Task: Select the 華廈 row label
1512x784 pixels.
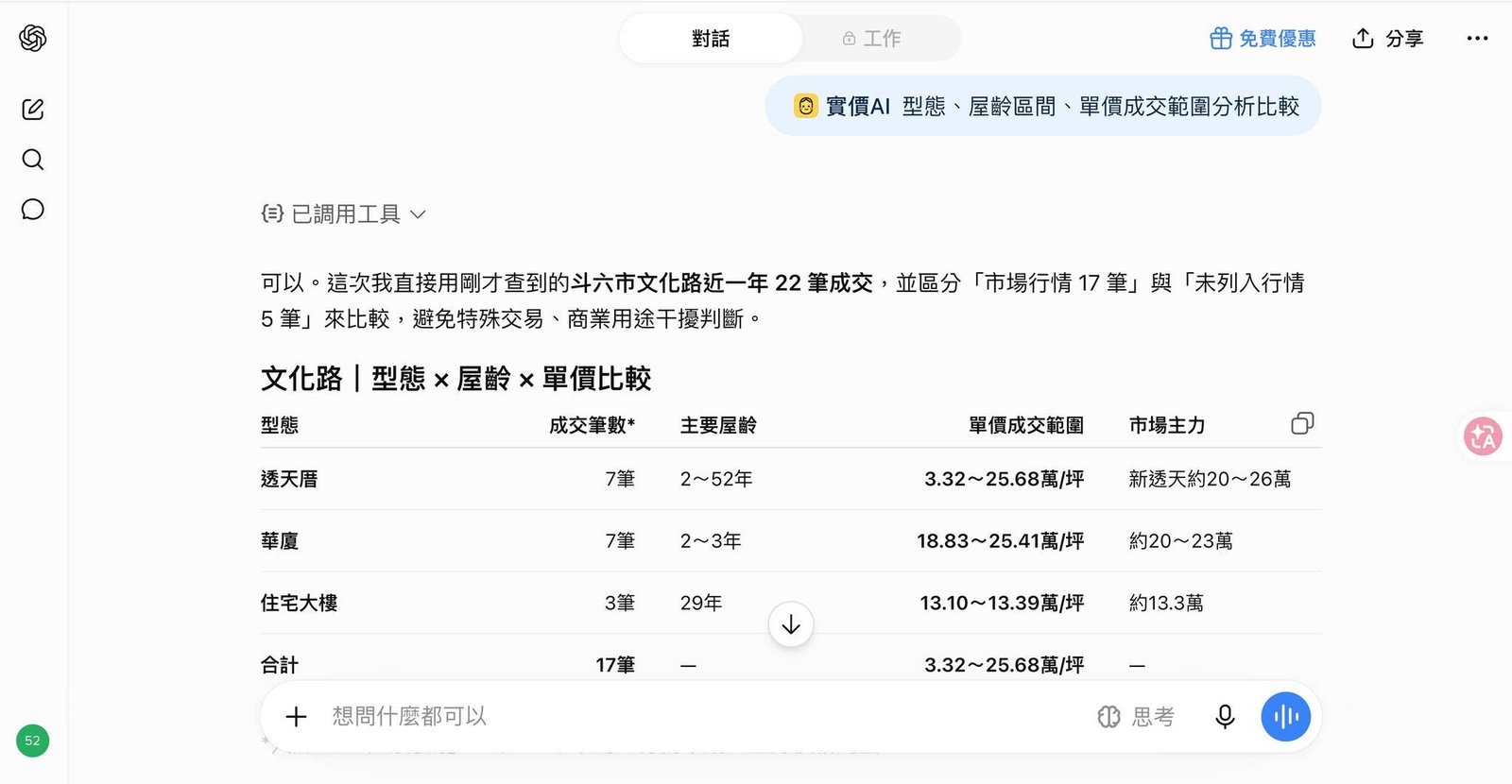Action: pos(280,541)
